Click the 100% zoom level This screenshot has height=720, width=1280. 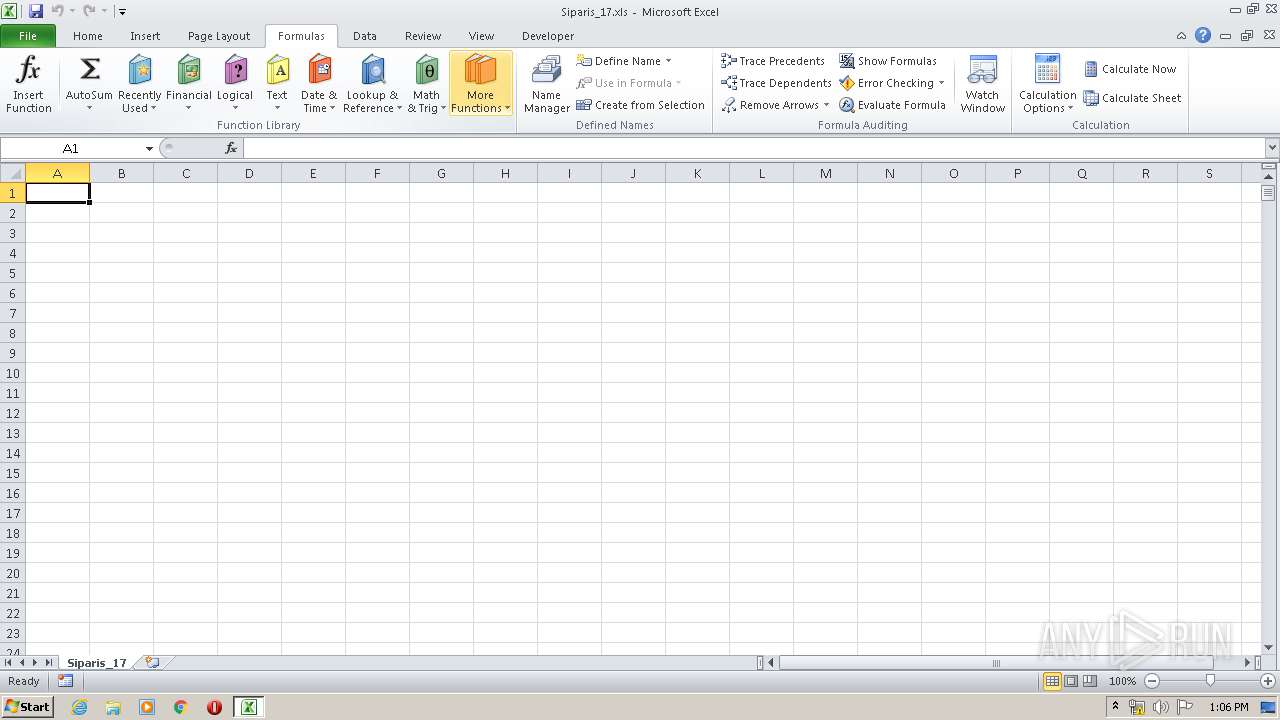[1122, 681]
